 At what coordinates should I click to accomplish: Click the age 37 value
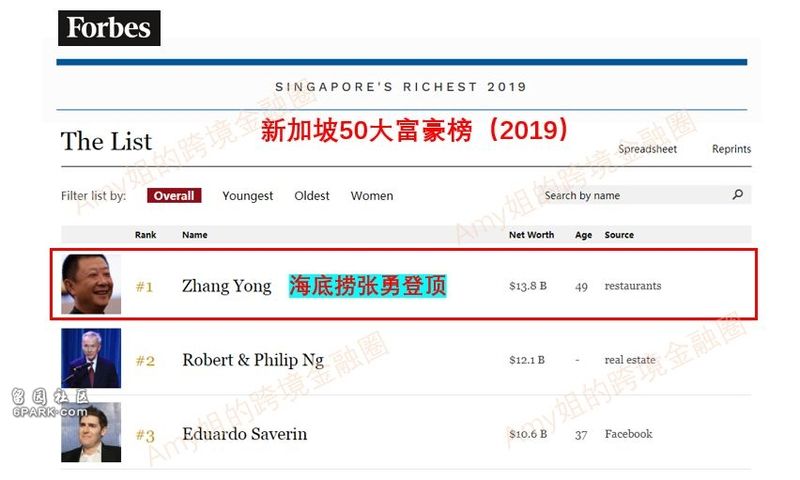click(x=581, y=435)
